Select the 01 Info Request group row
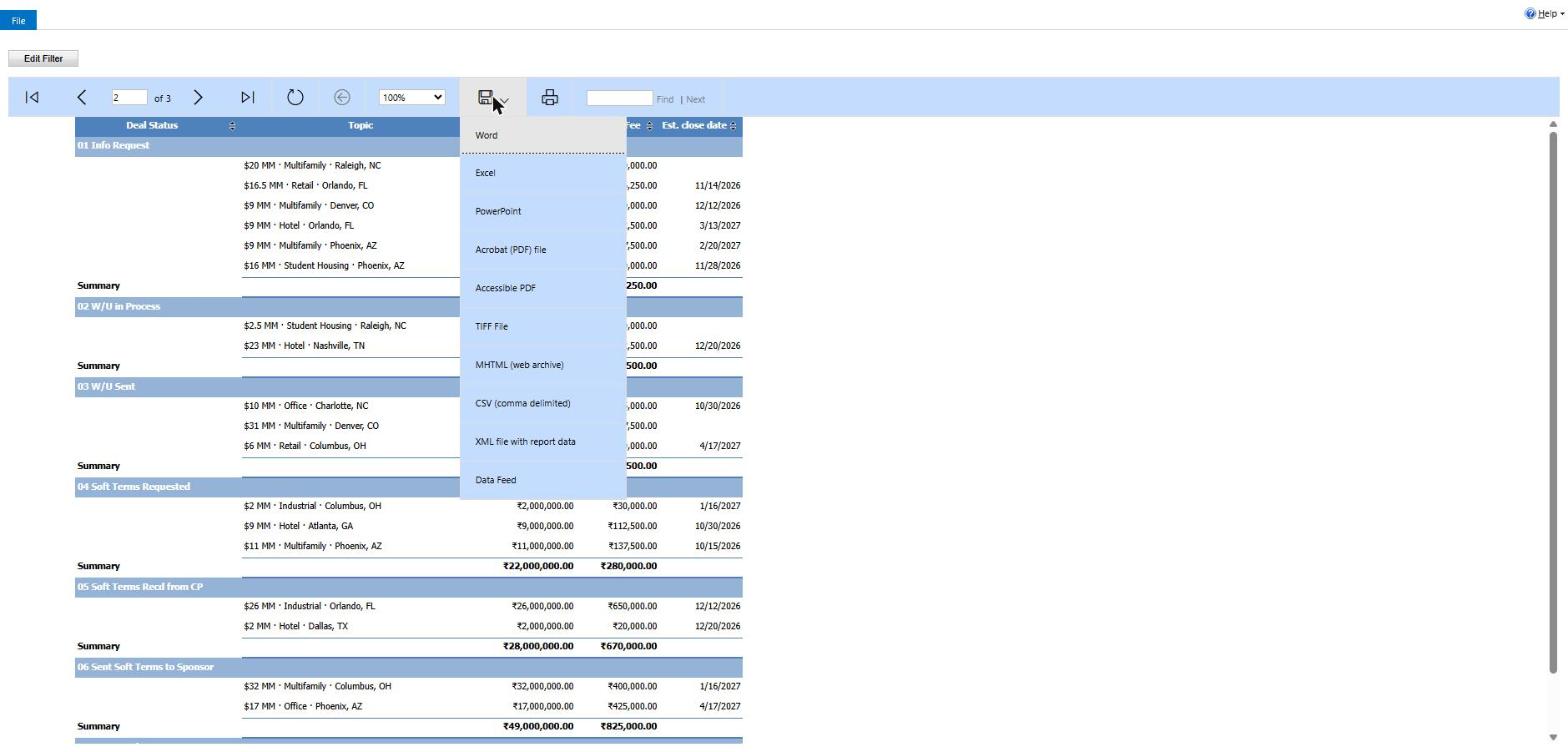The image size is (1568, 752). 408,146
